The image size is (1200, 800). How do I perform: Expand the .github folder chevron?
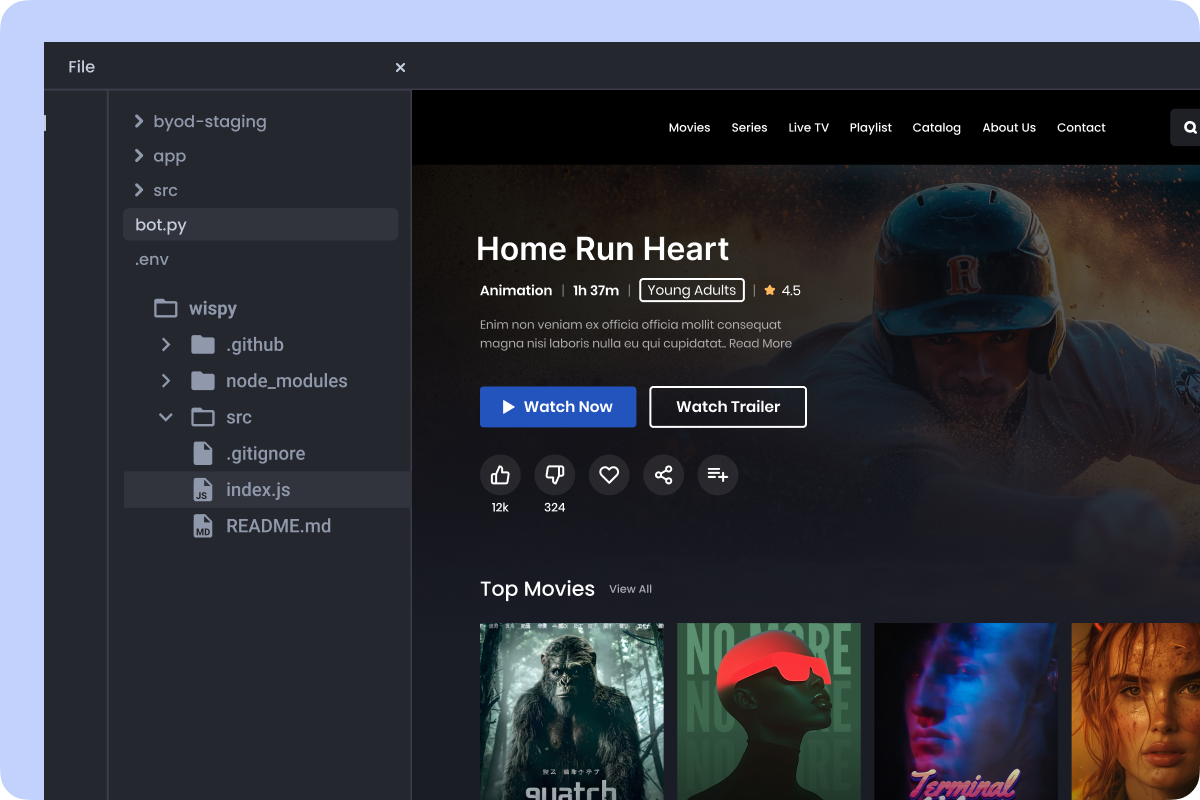pyautogui.click(x=166, y=345)
